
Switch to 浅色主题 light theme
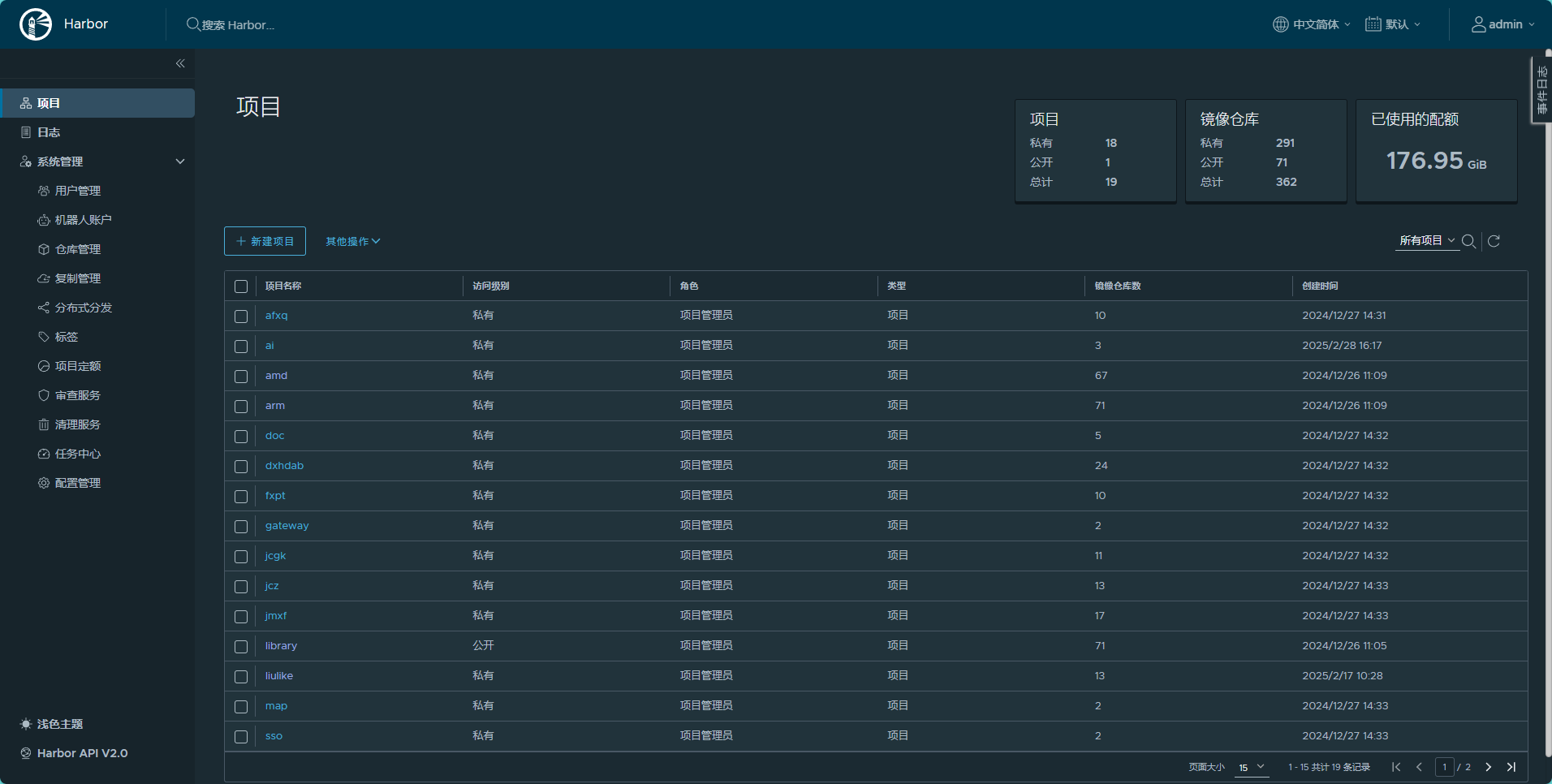click(x=59, y=724)
